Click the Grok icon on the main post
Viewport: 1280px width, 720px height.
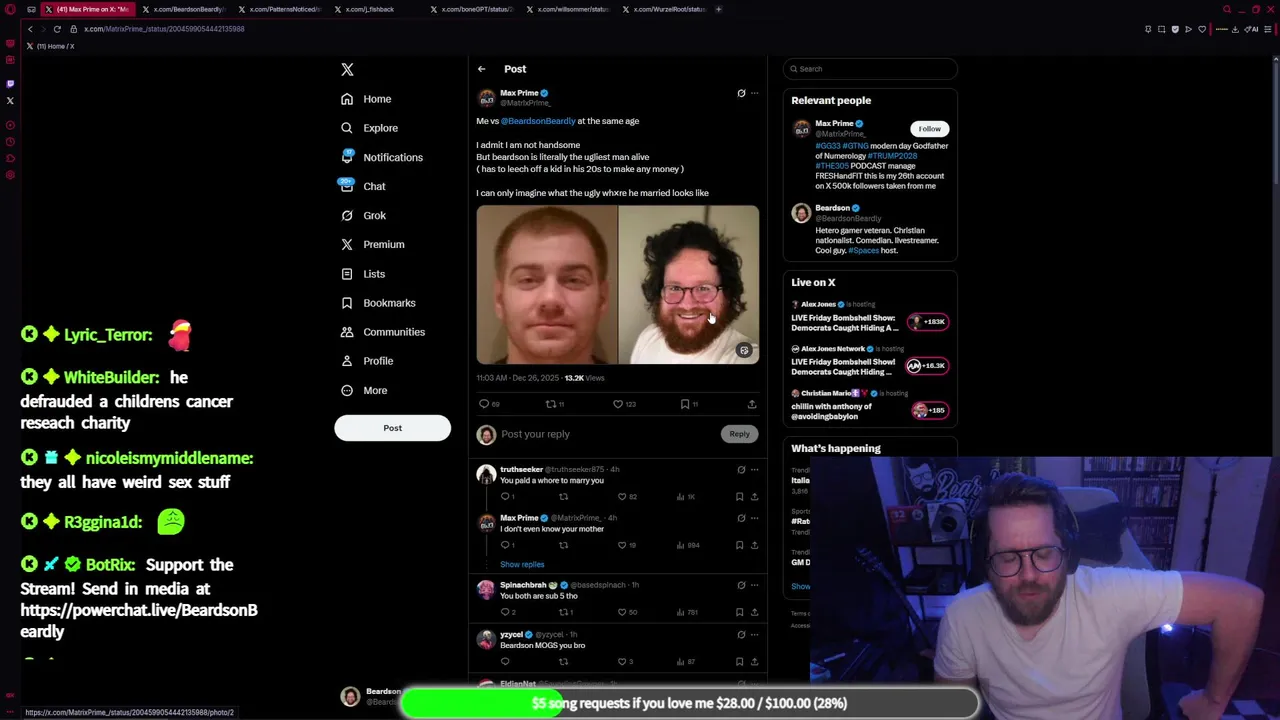[741, 93]
